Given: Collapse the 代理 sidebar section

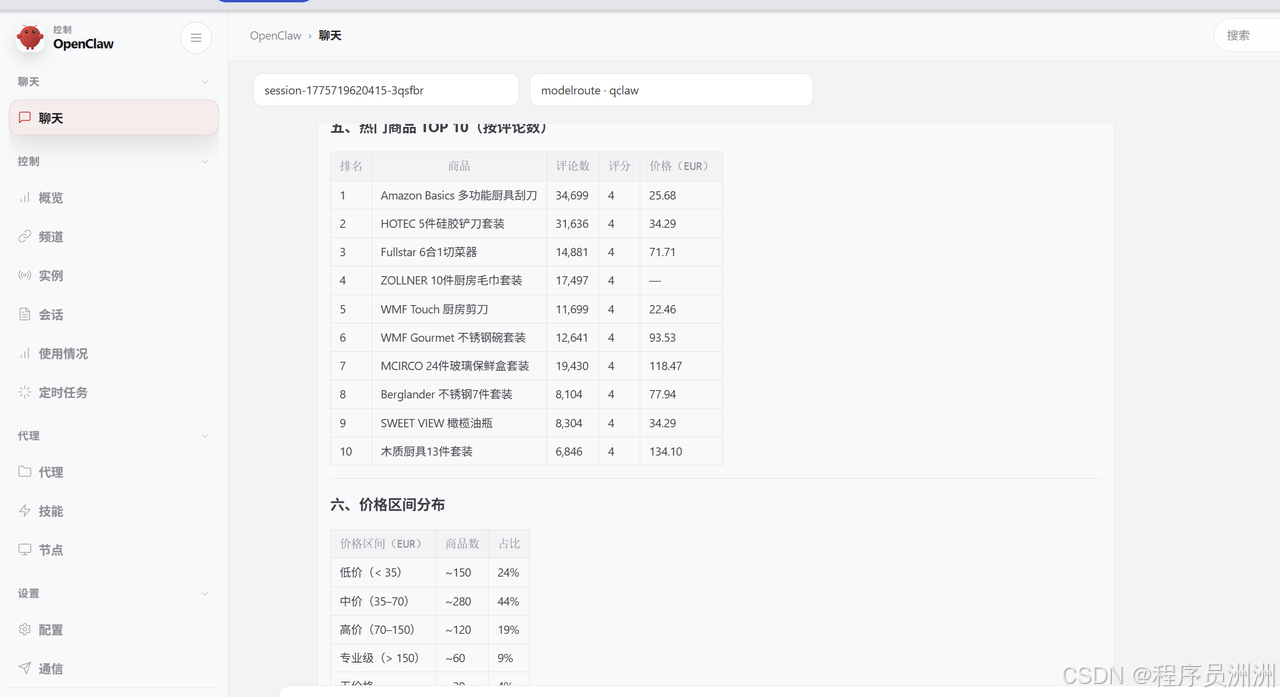Looking at the screenshot, I should (x=205, y=436).
